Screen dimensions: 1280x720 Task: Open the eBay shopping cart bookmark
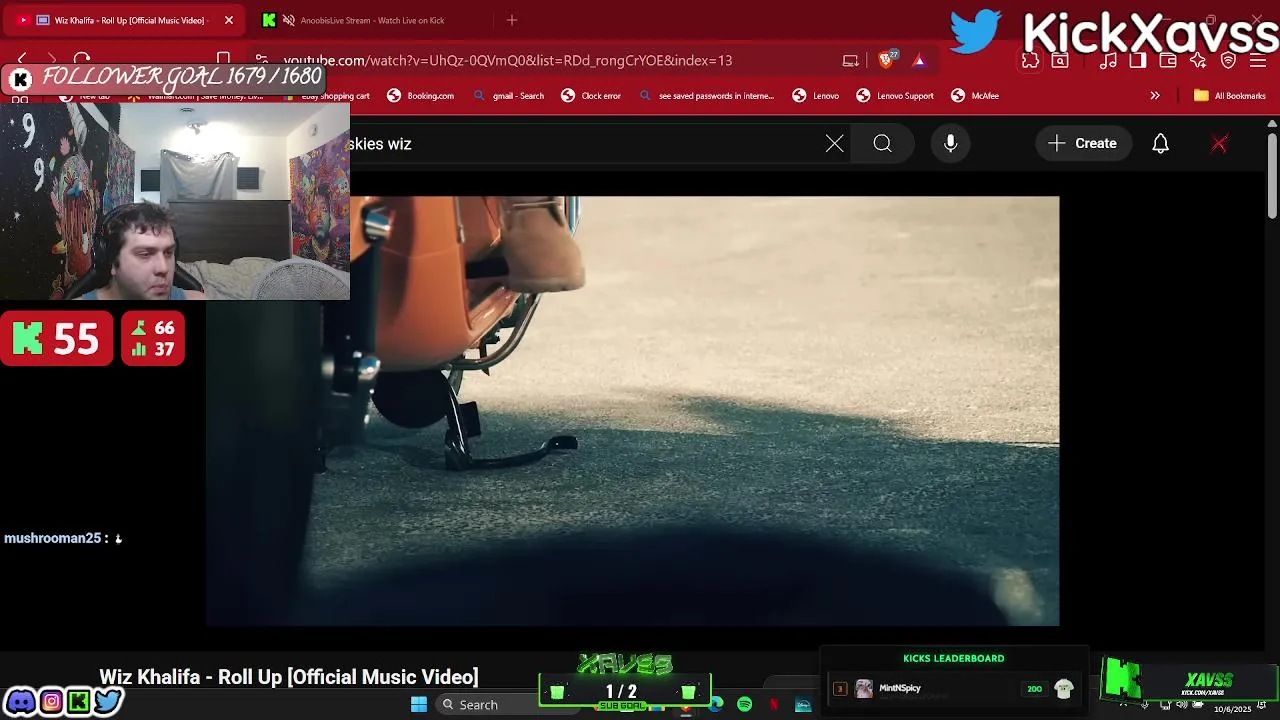click(x=327, y=96)
